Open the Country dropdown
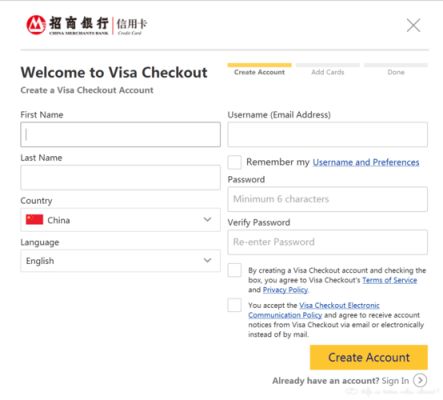 click(x=120, y=220)
